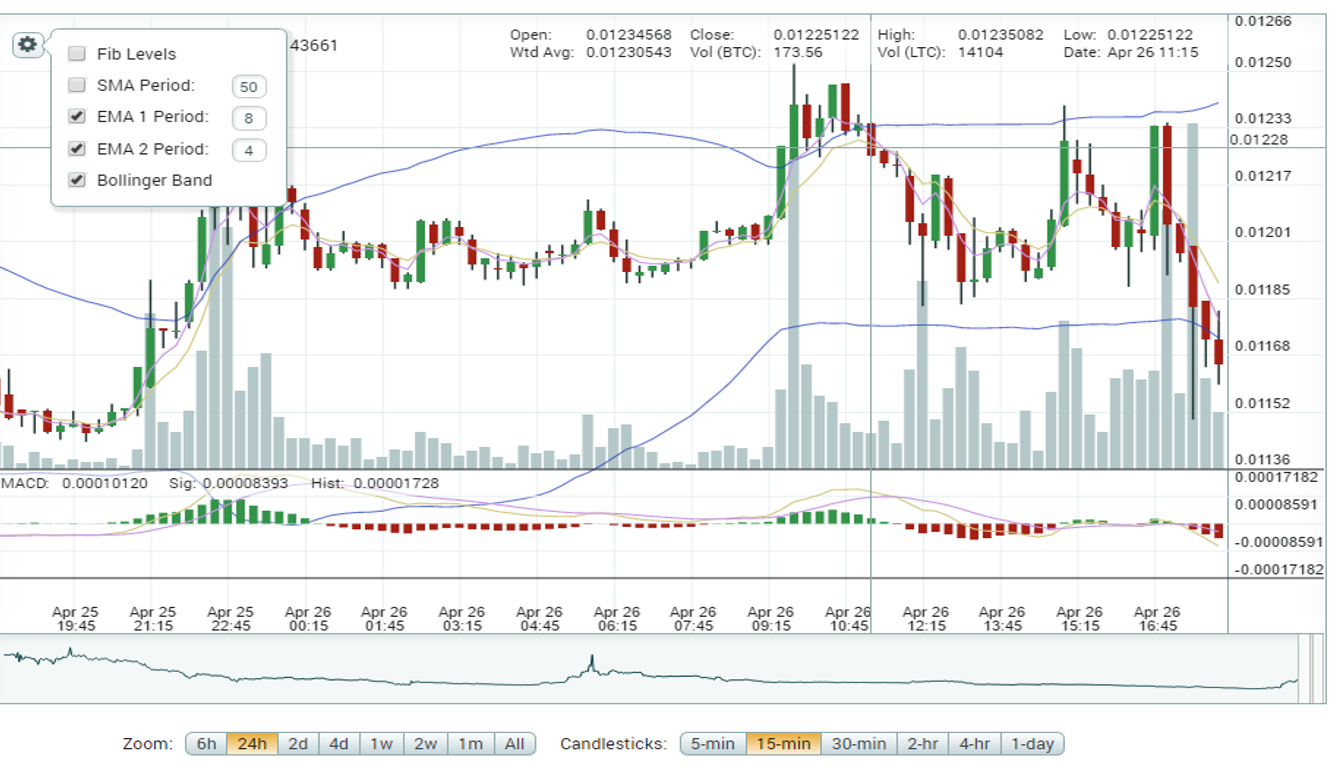The width and height of the screenshot is (1336, 770).
Task: Click the 0.01228 price marker on axis
Action: pos(1257,139)
